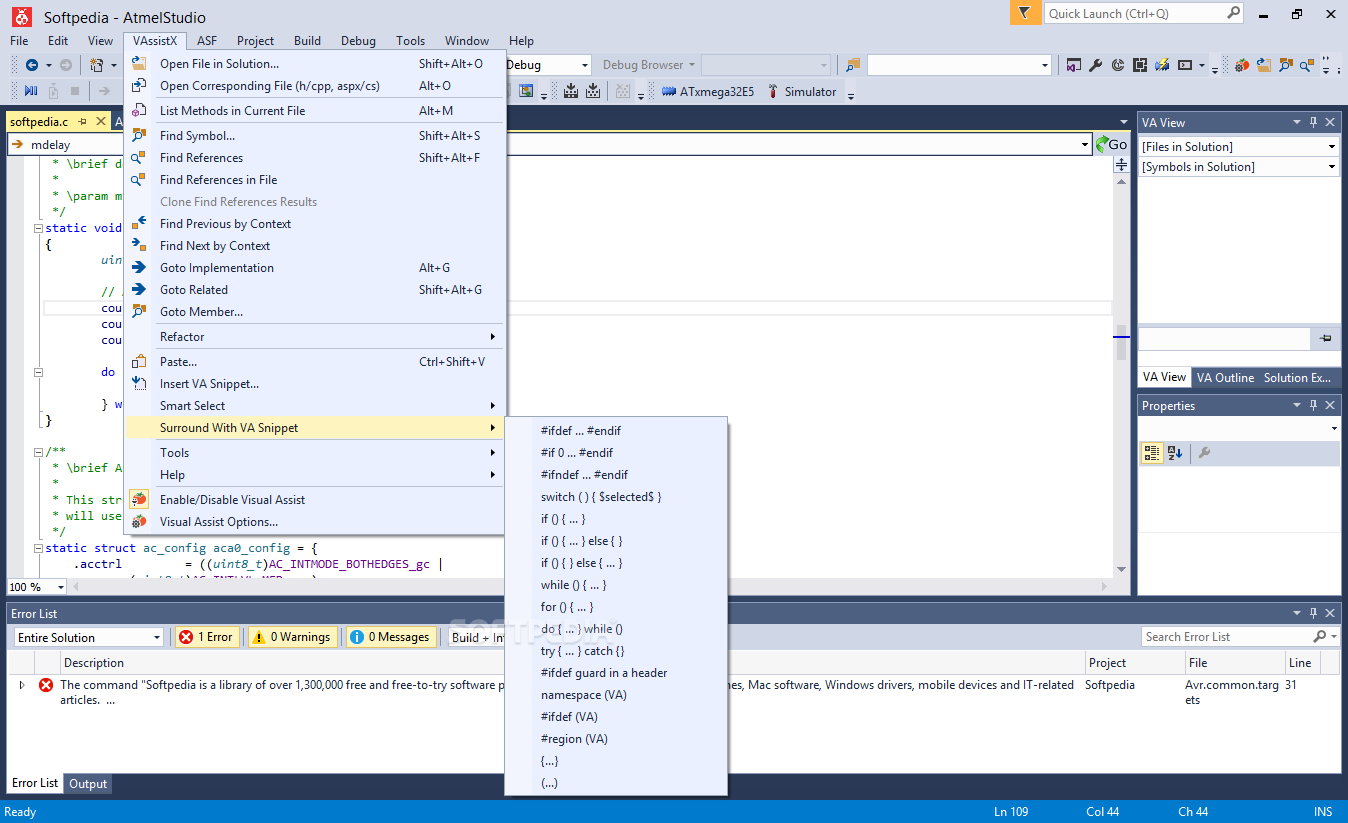The width and height of the screenshot is (1348, 823).
Task: Toggle the 0 Messages filter button
Action: pos(390,637)
